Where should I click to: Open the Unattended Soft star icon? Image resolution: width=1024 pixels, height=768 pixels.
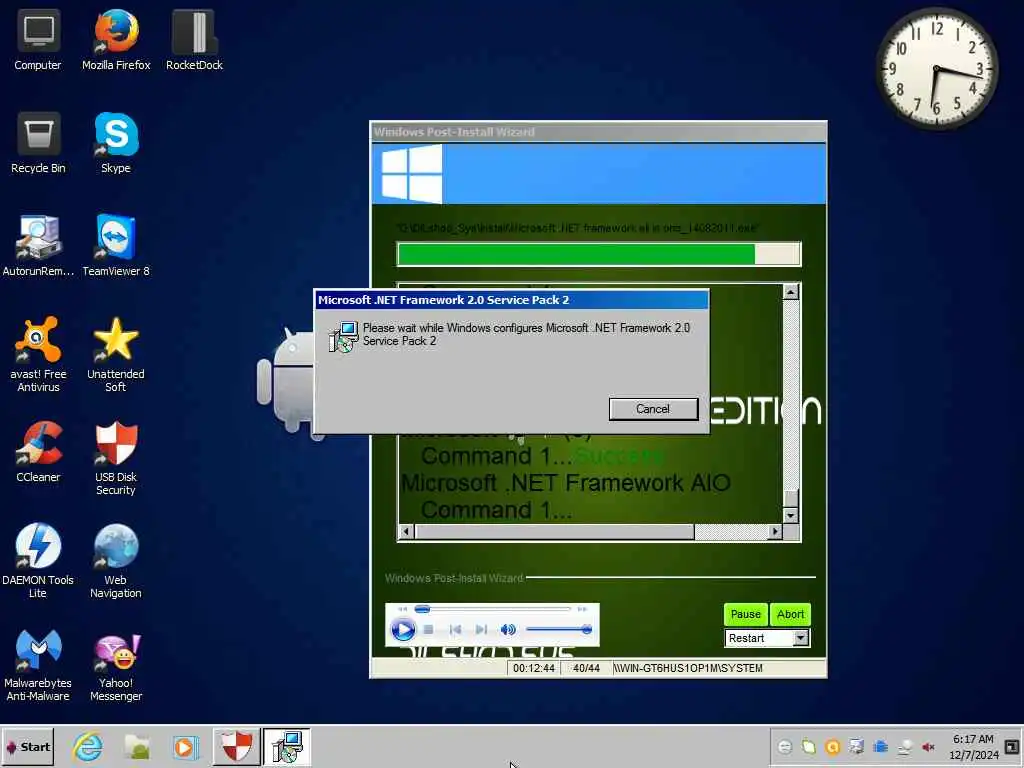click(116, 355)
